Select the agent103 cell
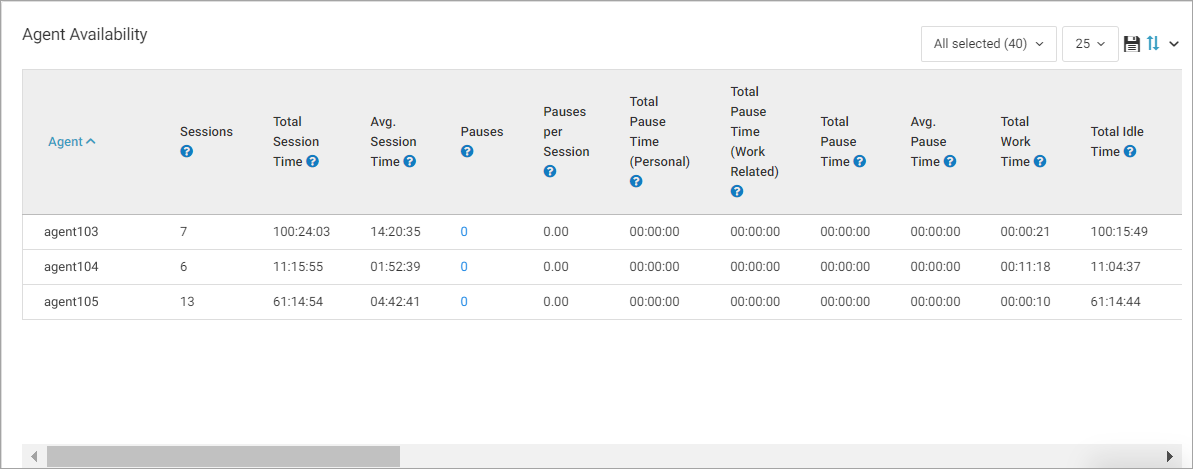 coord(71,231)
